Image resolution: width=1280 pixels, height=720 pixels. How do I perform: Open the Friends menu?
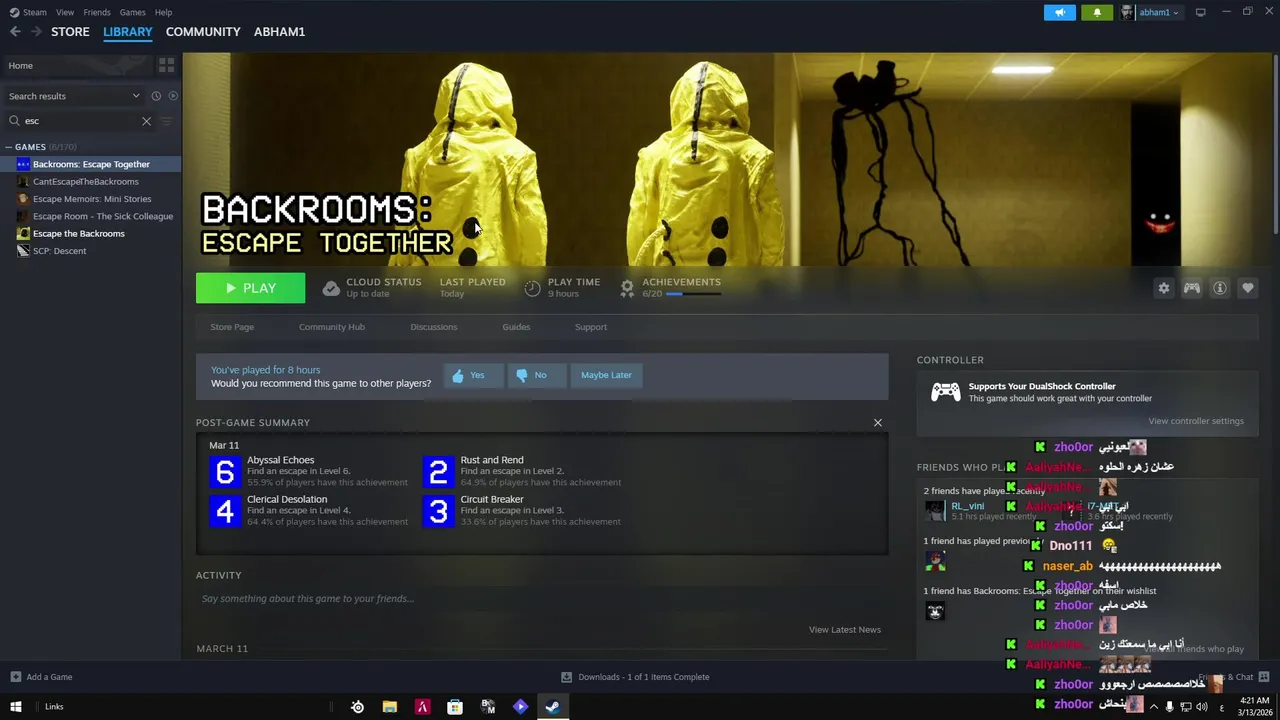click(x=97, y=12)
